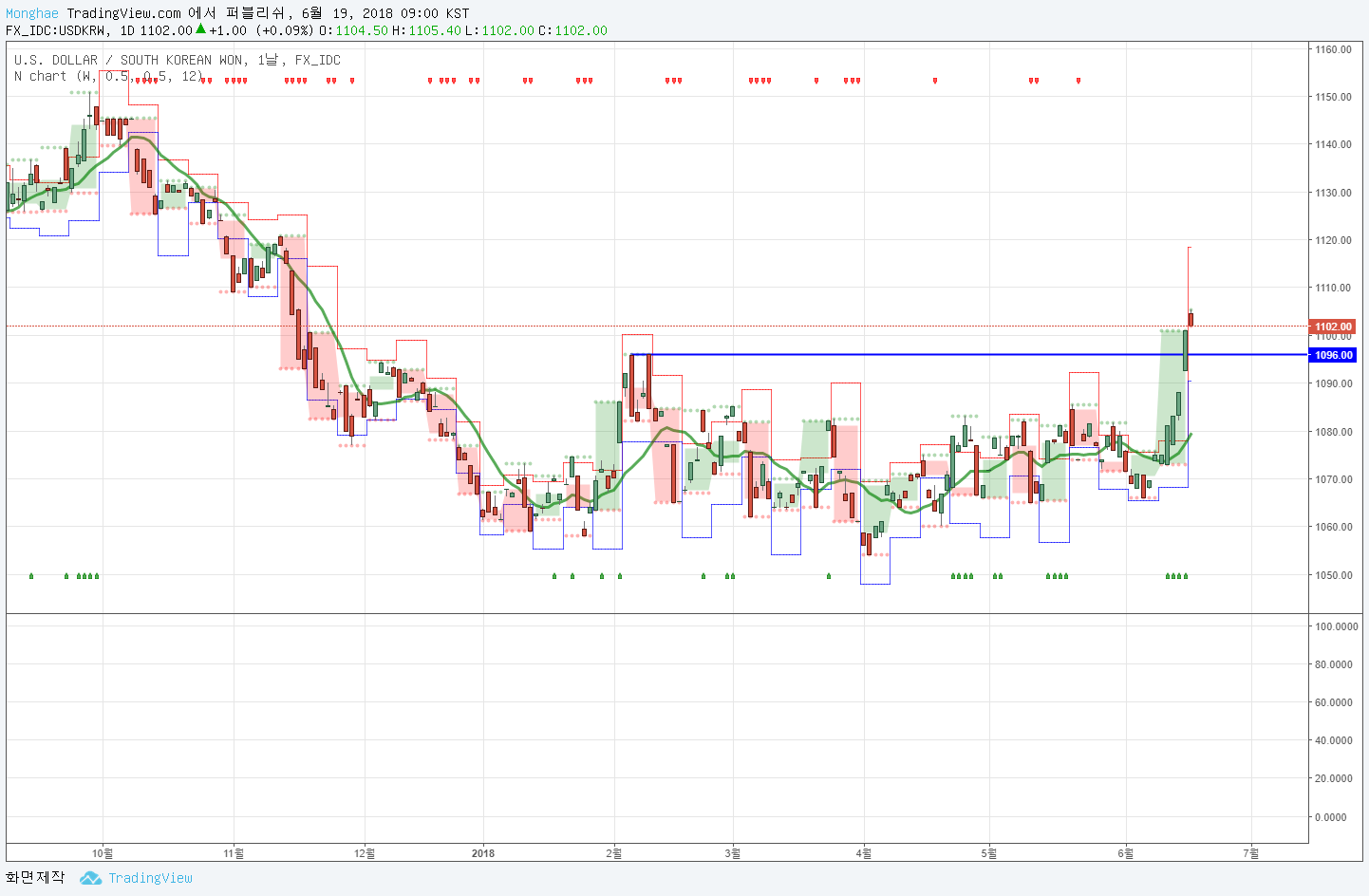This screenshot has width=1369, height=896.
Task: Click the 2018 time axis label
Action: [483, 853]
